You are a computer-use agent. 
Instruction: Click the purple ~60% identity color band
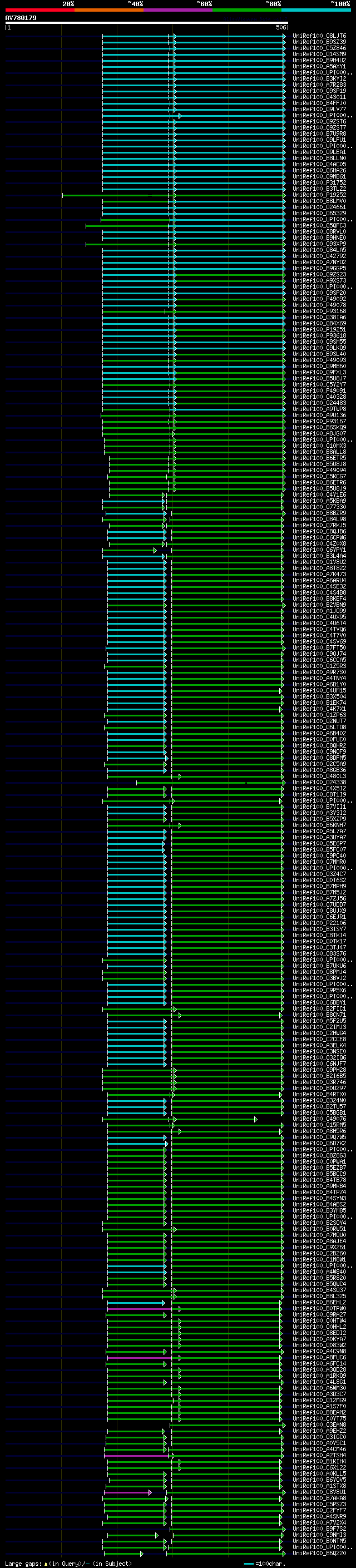pyautogui.click(x=179, y=10)
